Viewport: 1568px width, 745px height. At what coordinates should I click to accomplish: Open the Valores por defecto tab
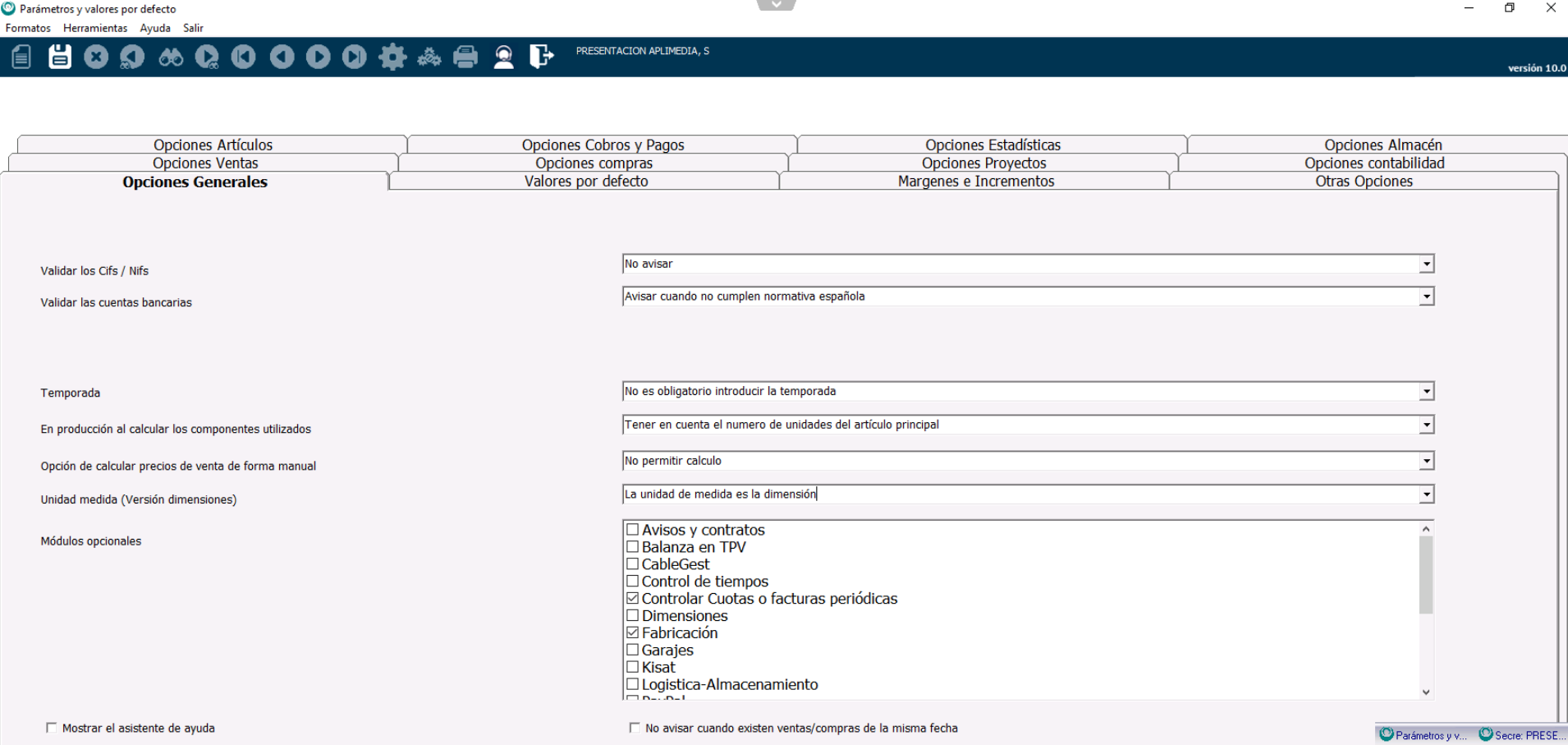[x=585, y=182]
